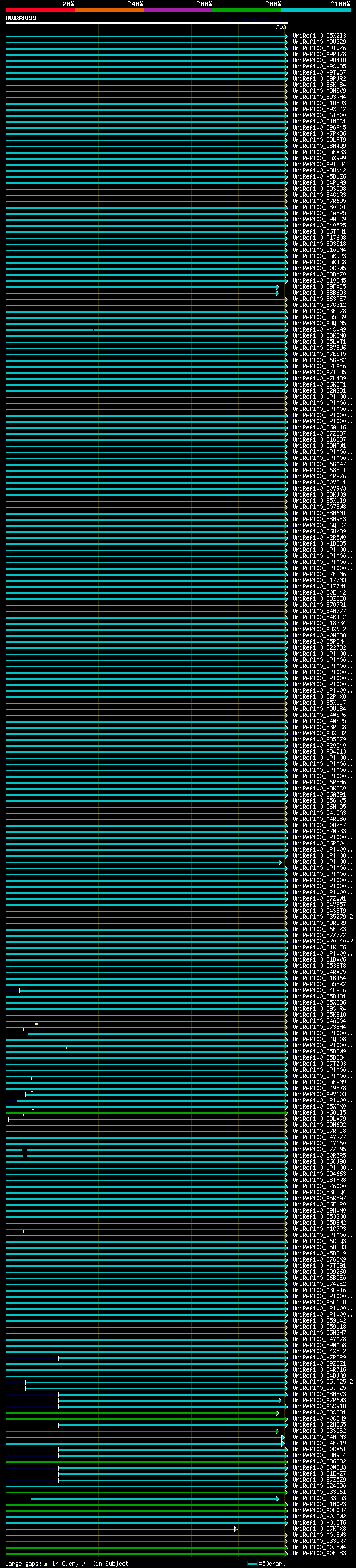
Task: Select hit UniRef100_B2ASQ1
Action: pos(319,391)
